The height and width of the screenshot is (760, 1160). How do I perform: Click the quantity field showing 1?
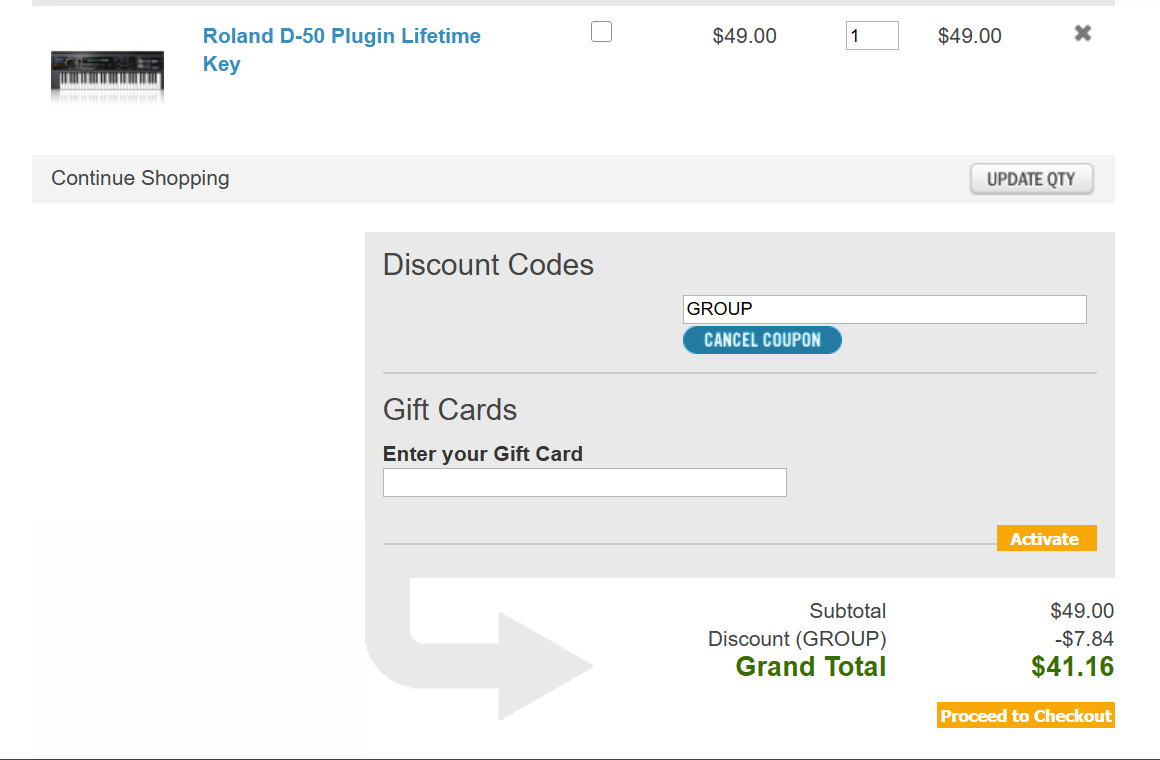pos(871,36)
